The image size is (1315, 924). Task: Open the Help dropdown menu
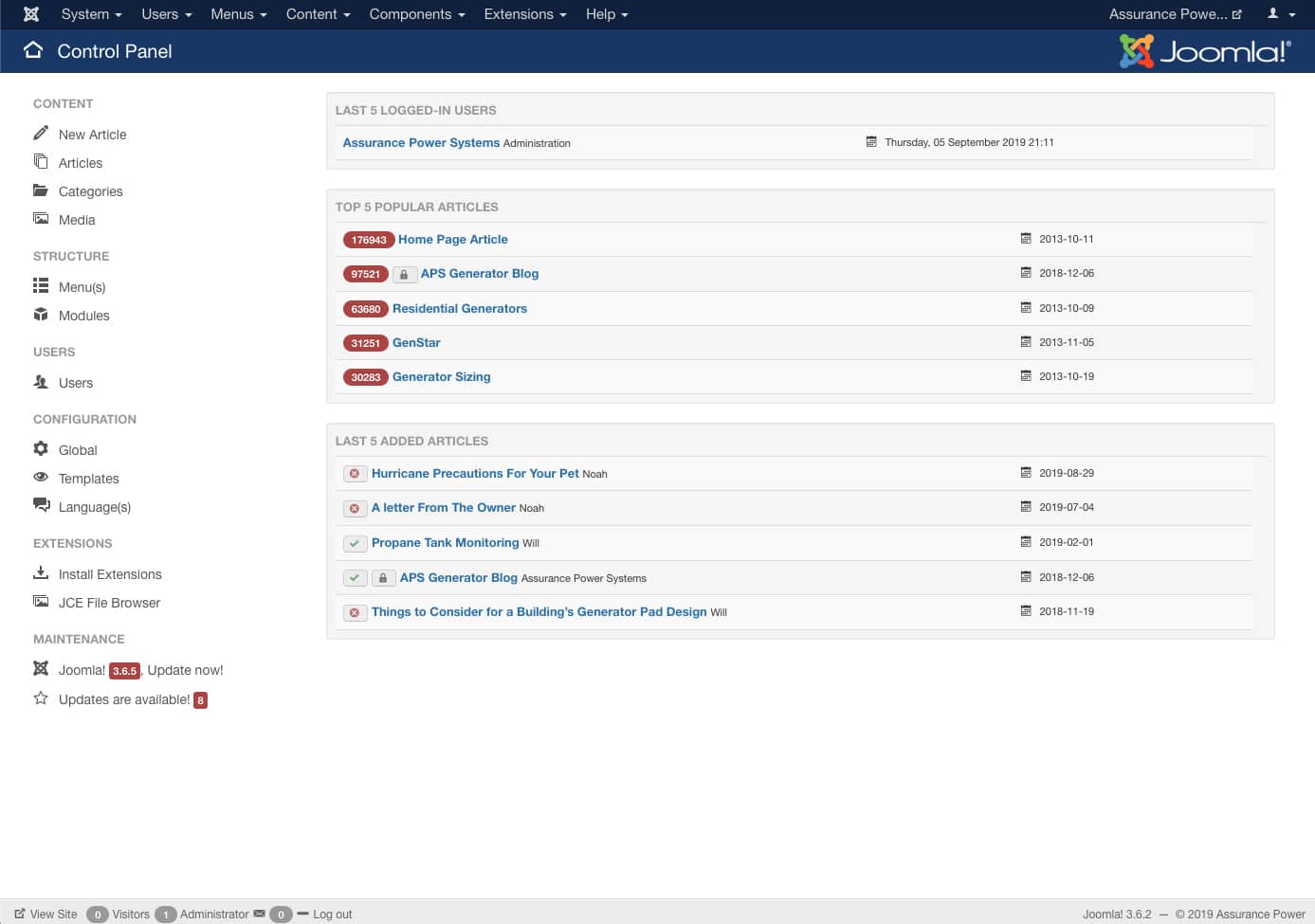pyautogui.click(x=607, y=14)
